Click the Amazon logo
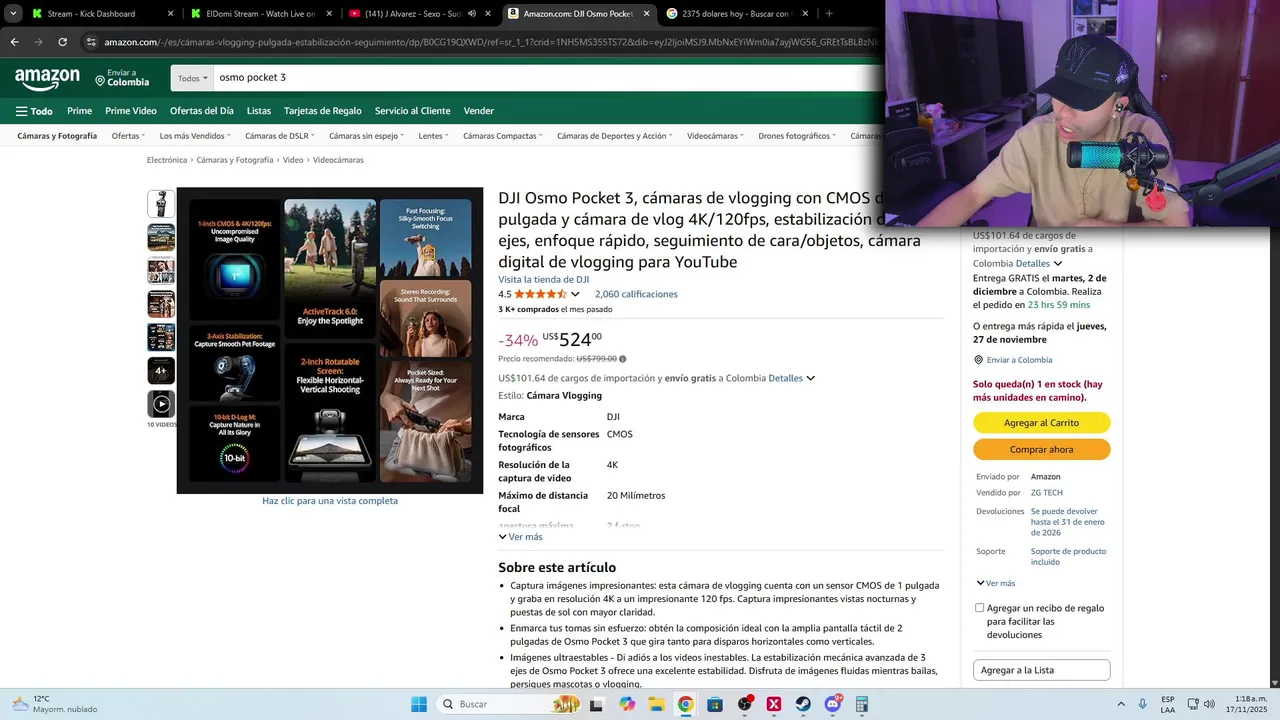The height and width of the screenshot is (720, 1280). (47, 77)
